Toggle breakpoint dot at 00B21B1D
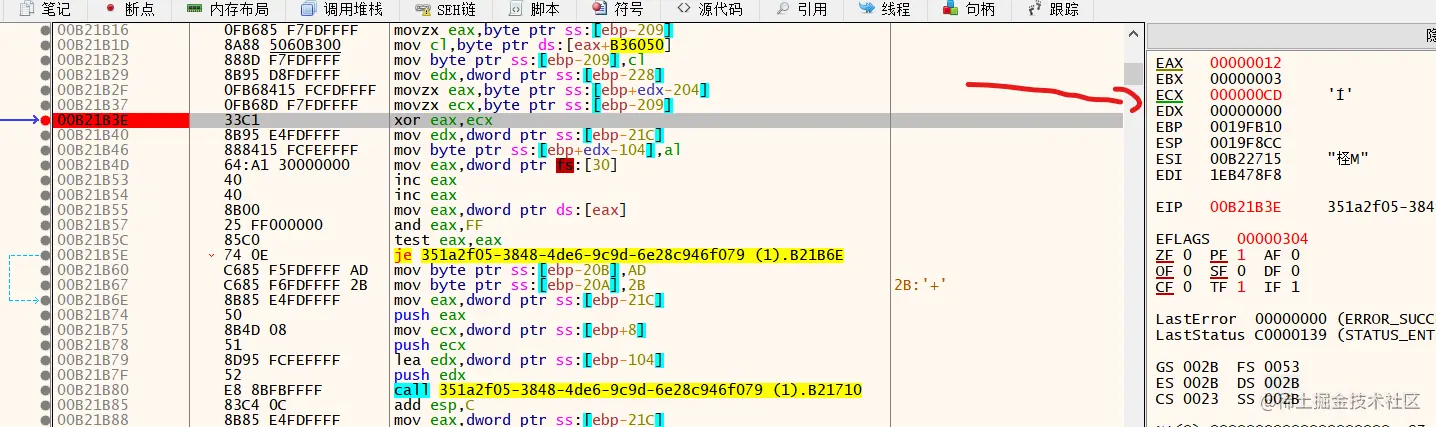Screen dimensions: 1436x427 (x=45, y=45)
